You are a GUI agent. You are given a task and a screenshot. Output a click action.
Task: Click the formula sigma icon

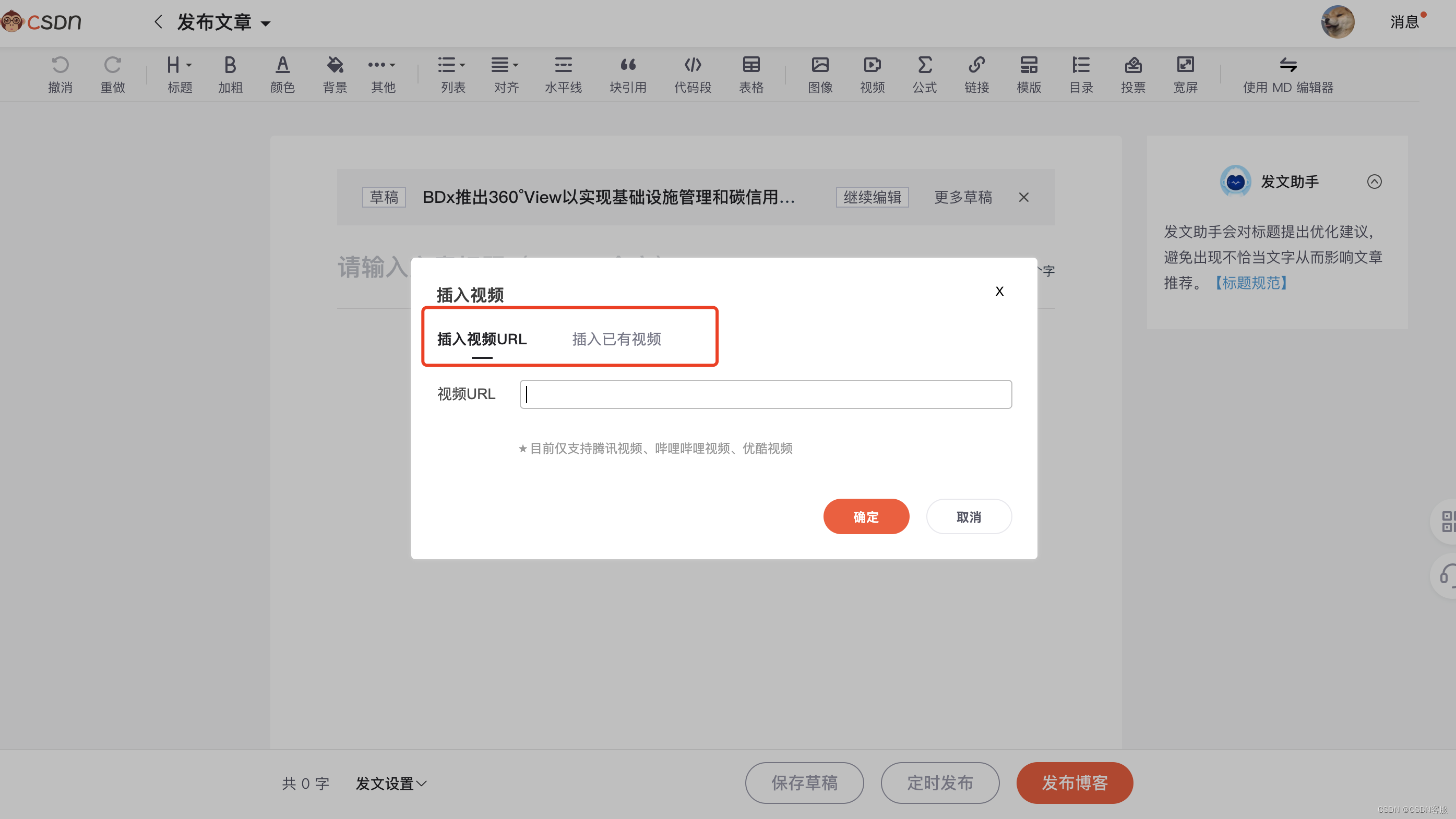pyautogui.click(x=924, y=66)
